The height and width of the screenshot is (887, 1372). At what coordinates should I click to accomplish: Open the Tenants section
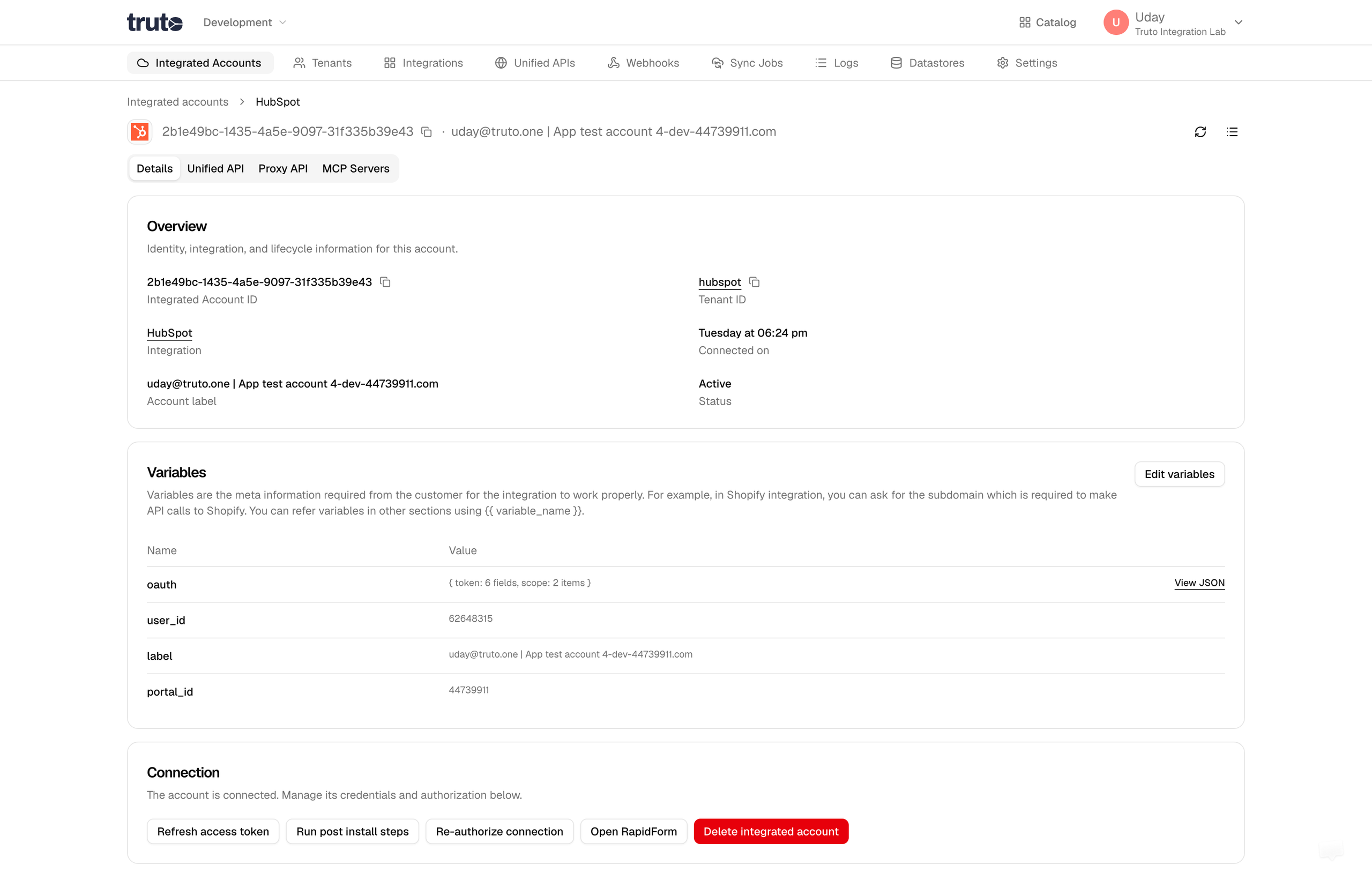322,63
